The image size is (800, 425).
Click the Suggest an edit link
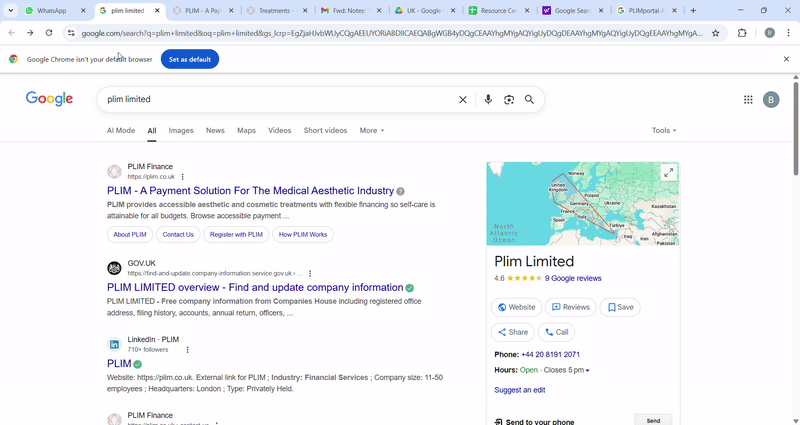tap(519, 390)
